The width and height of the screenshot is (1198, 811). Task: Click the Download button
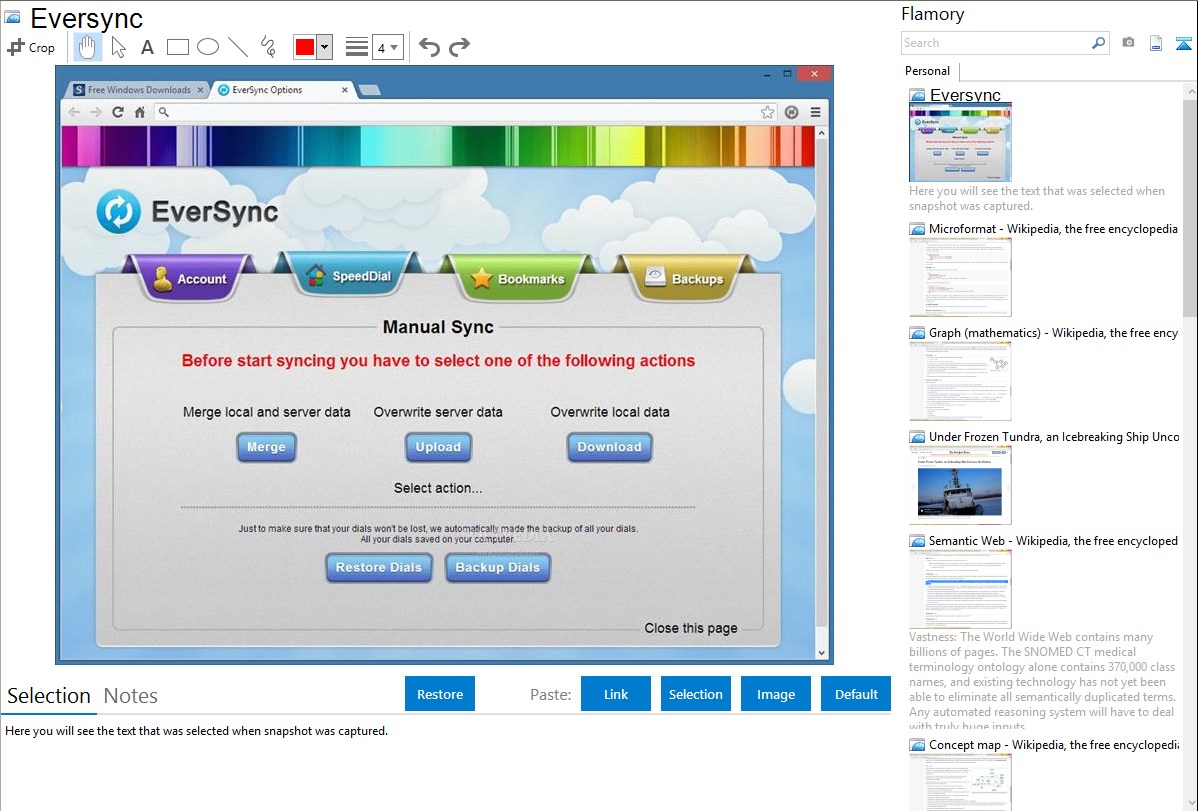coord(609,447)
